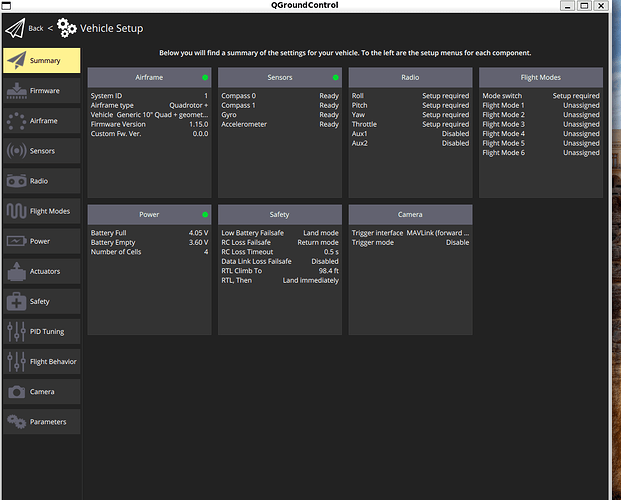Click the 'Number of Cells' row label
Image resolution: width=621 pixels, height=500 pixels.
tap(116, 252)
